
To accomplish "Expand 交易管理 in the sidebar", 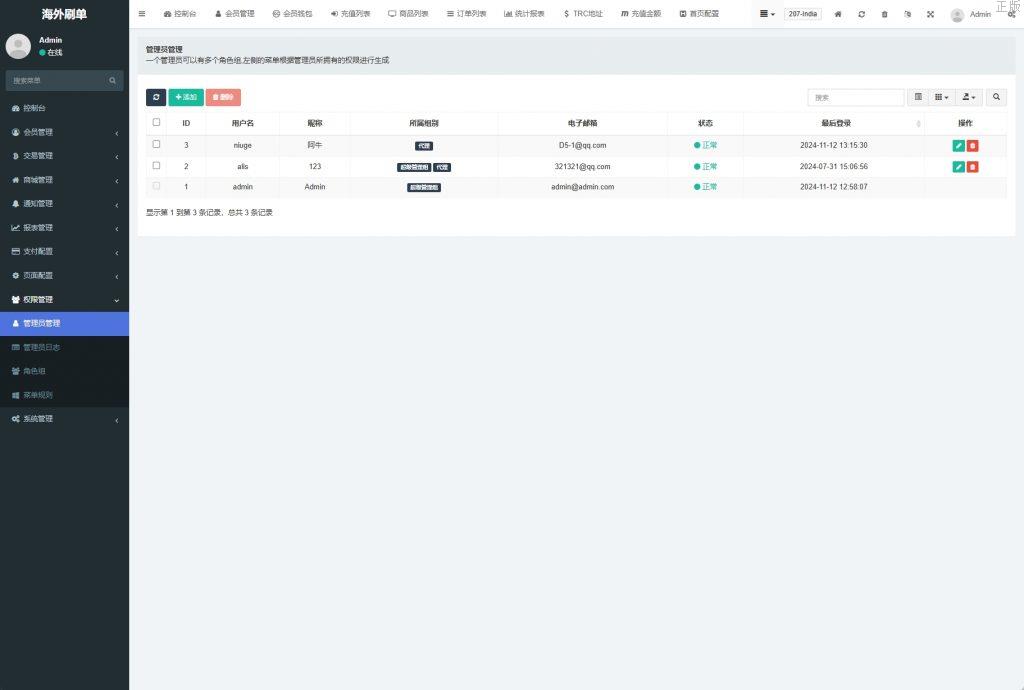I will pyautogui.click(x=64, y=156).
